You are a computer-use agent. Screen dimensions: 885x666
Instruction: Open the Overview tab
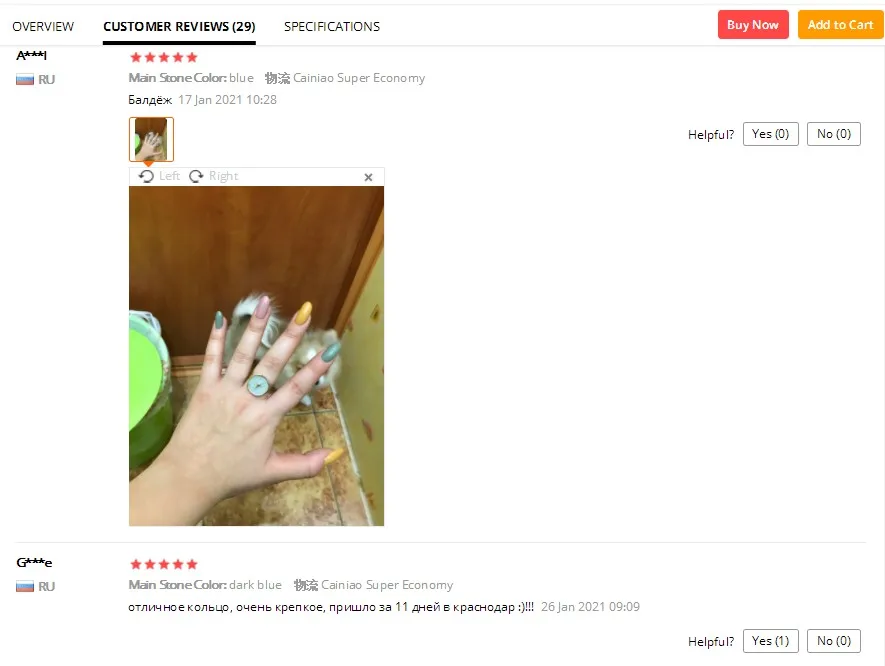click(x=43, y=27)
